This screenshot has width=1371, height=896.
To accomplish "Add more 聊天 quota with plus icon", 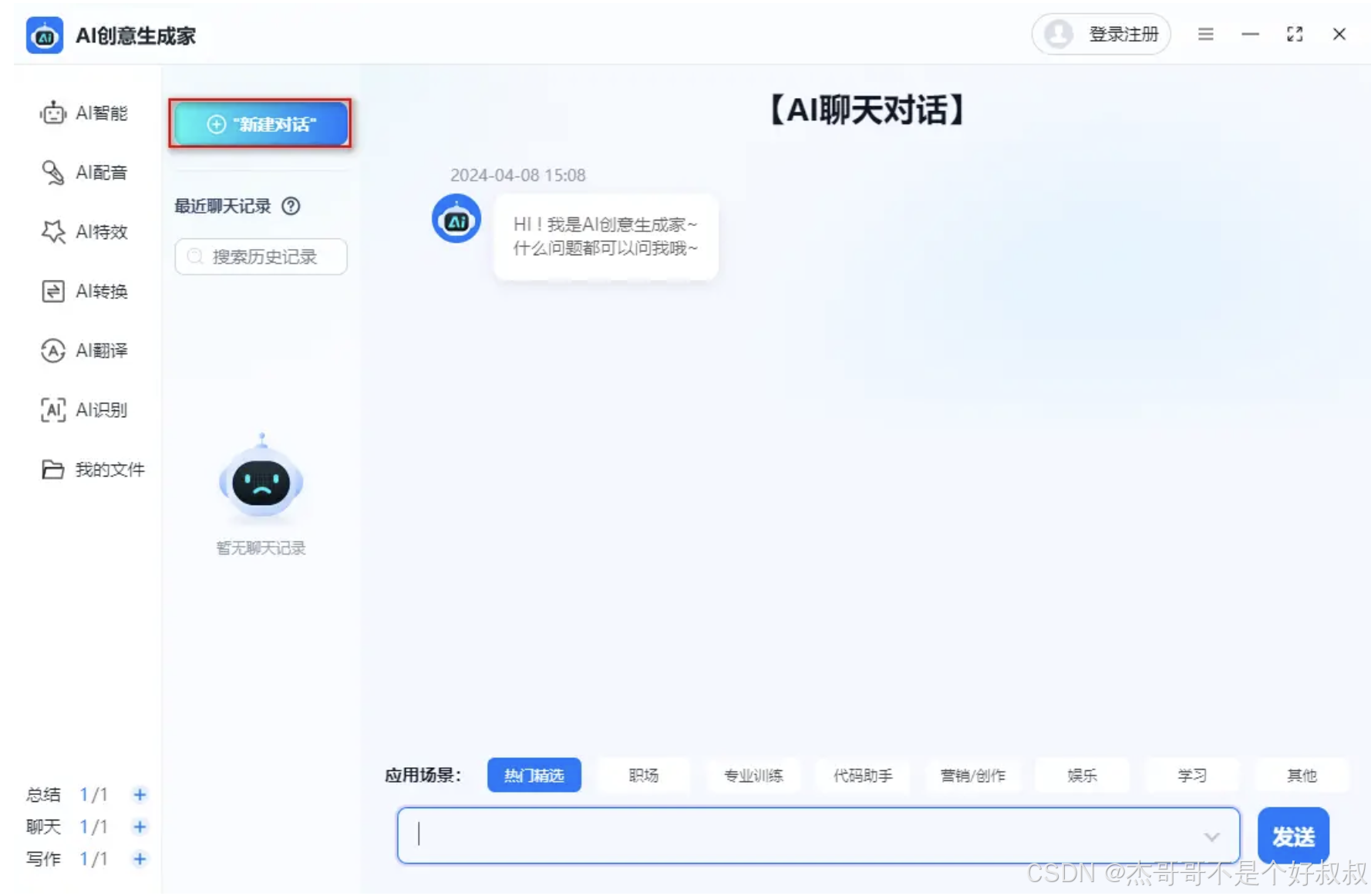I will pos(140,827).
